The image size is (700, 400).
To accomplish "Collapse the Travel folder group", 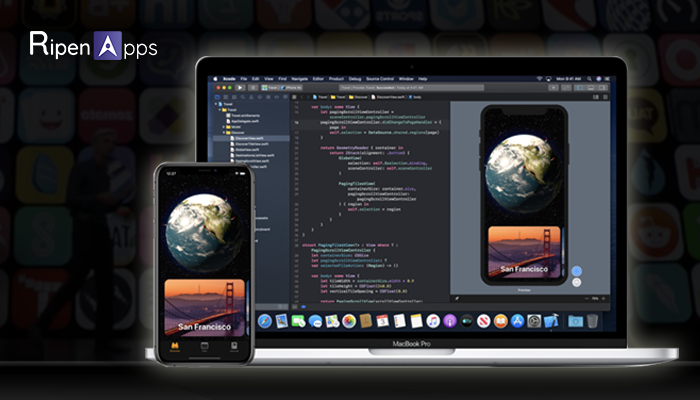I will pyautogui.click(x=220, y=110).
